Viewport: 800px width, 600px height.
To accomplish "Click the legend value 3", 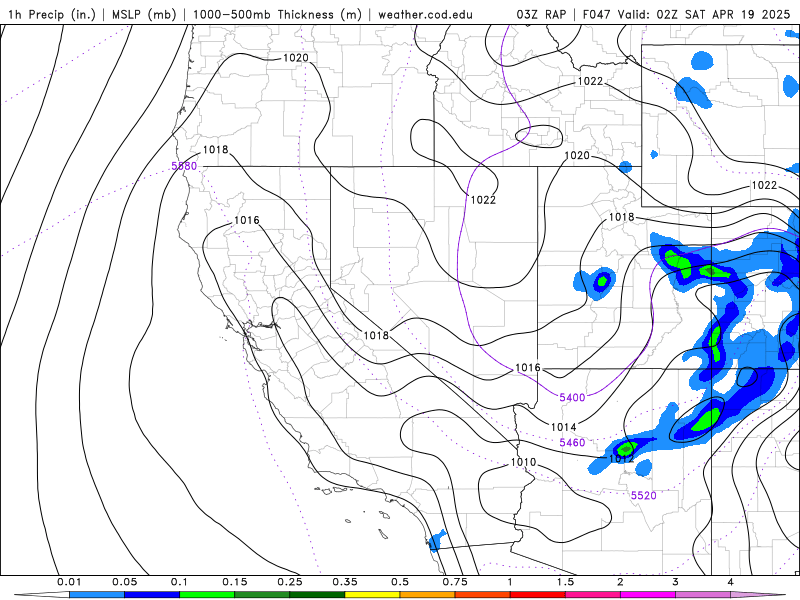I will point(676,582).
